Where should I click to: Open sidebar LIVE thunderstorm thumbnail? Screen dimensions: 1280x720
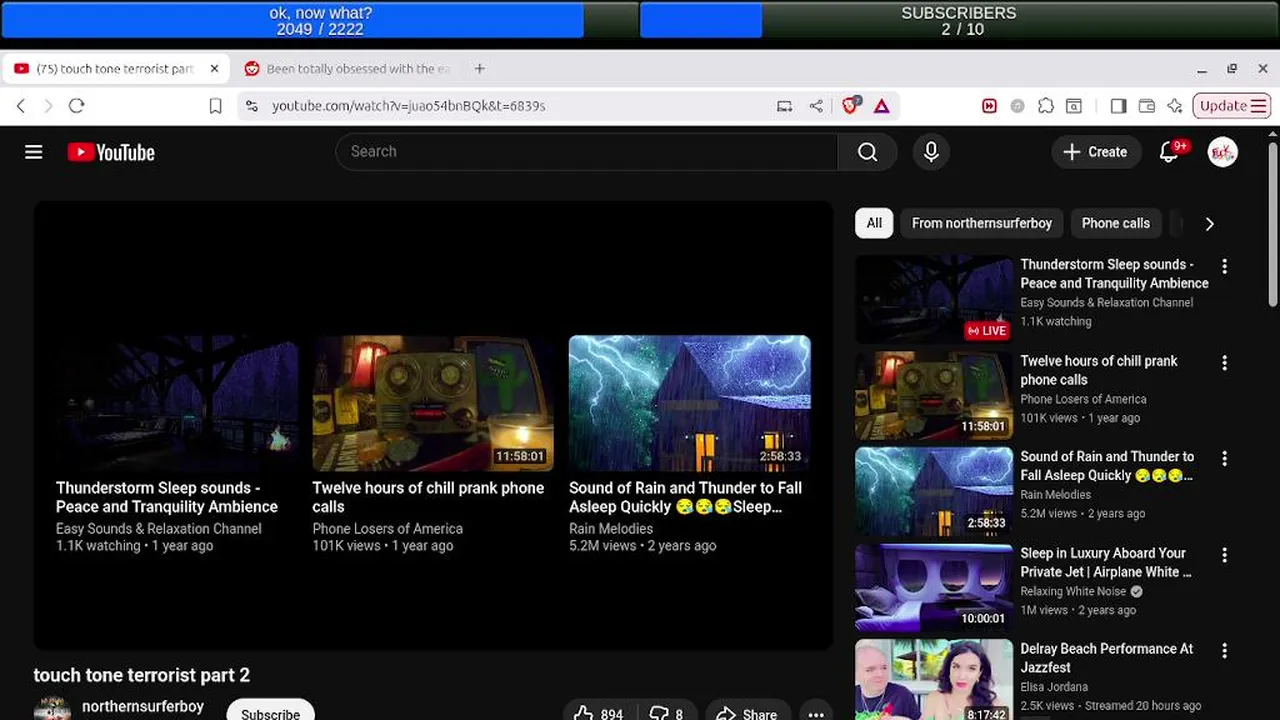pyautogui.click(x=934, y=299)
